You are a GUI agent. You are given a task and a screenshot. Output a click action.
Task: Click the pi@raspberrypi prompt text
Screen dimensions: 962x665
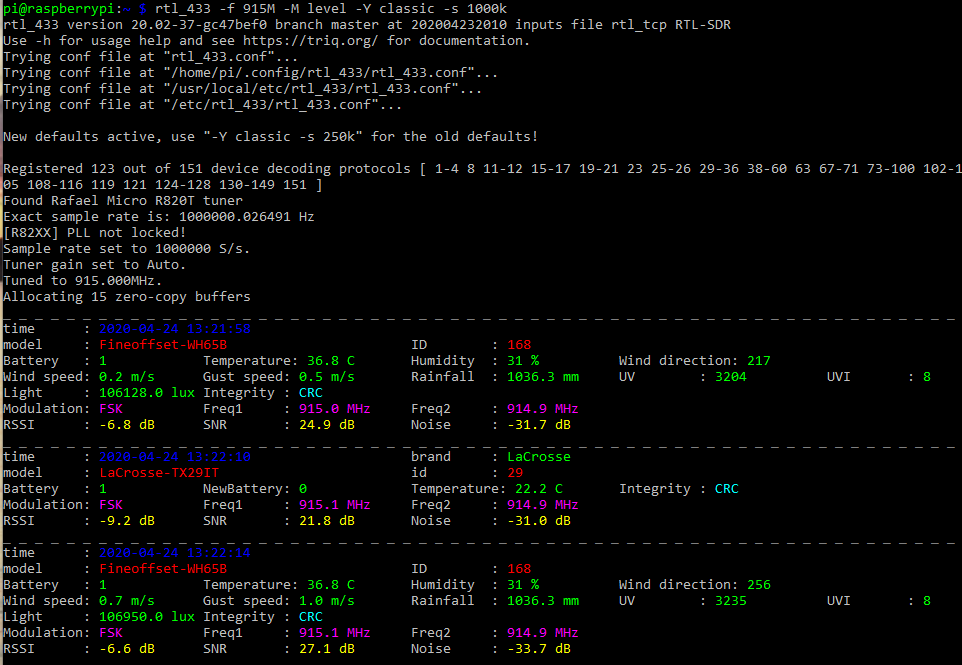click(59, 9)
